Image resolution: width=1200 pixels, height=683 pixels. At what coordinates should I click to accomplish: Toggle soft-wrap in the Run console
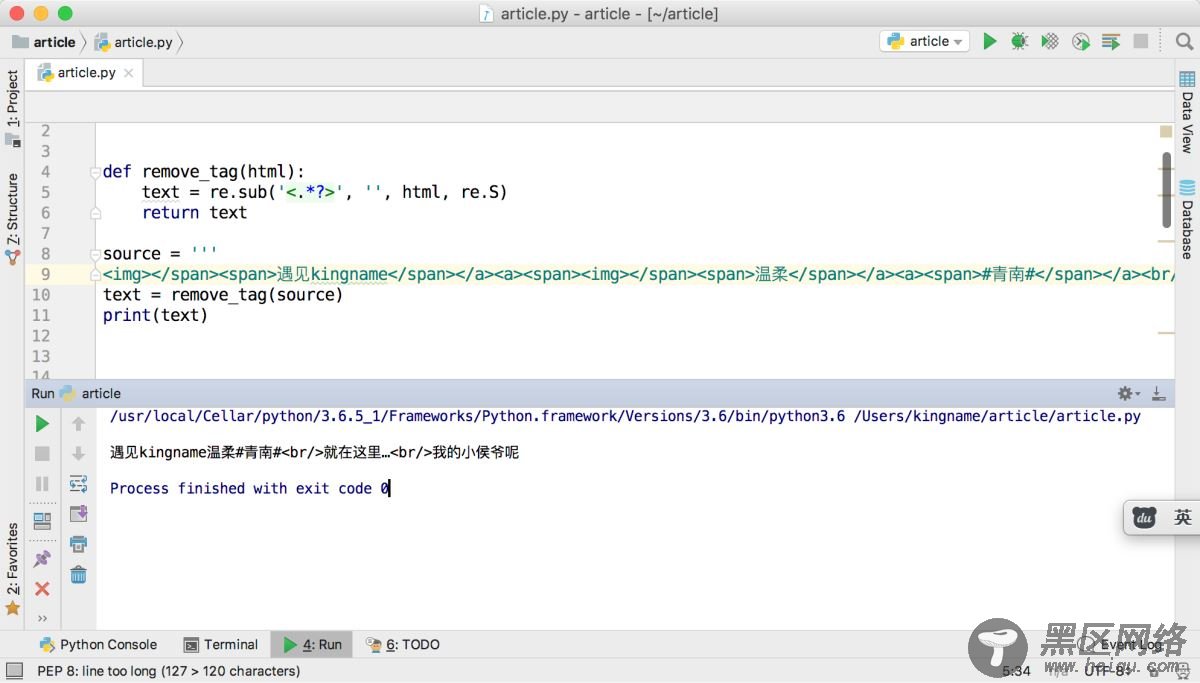pos(78,484)
